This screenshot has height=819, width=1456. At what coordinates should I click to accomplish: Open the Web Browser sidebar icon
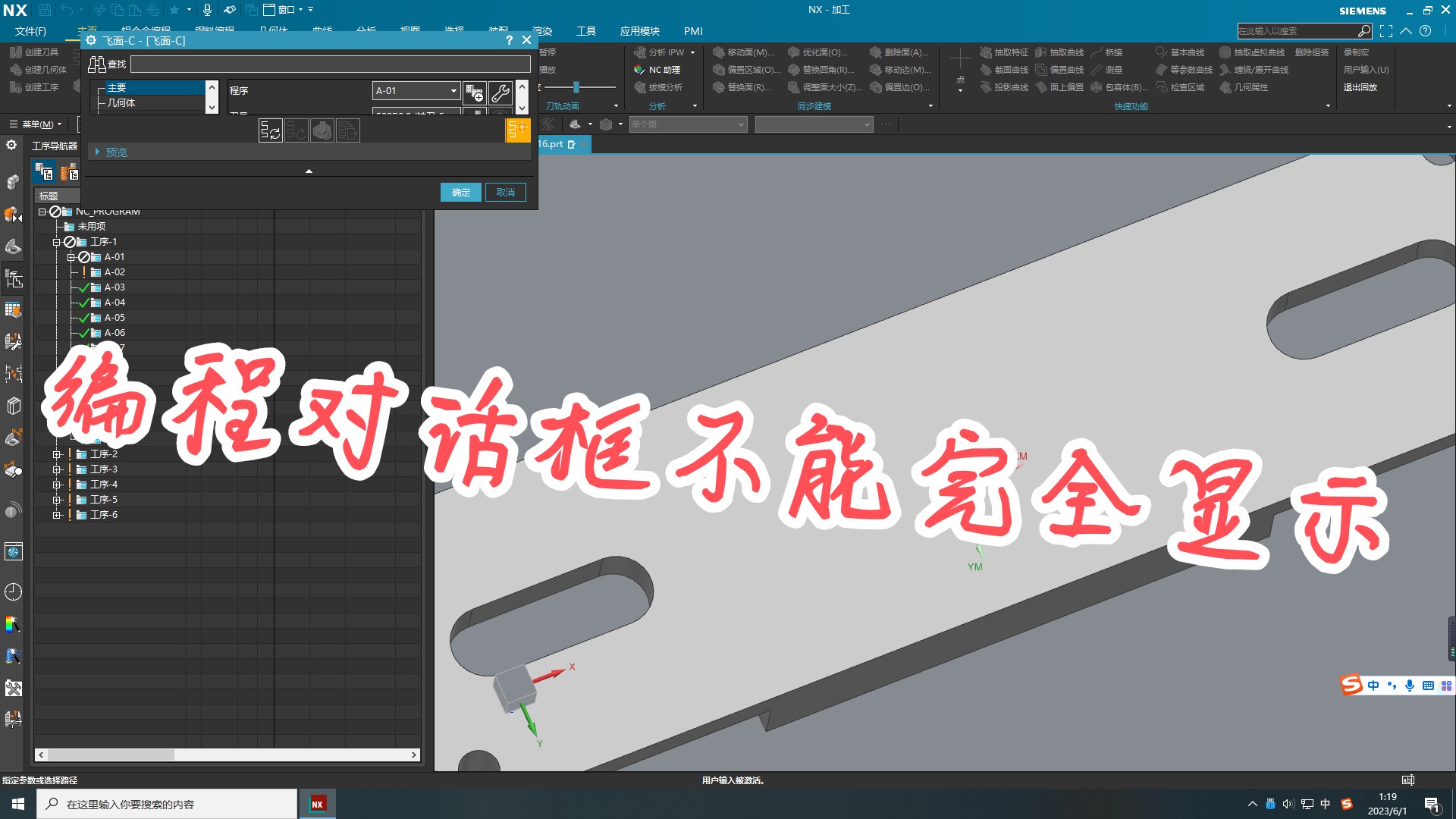pos(13,552)
